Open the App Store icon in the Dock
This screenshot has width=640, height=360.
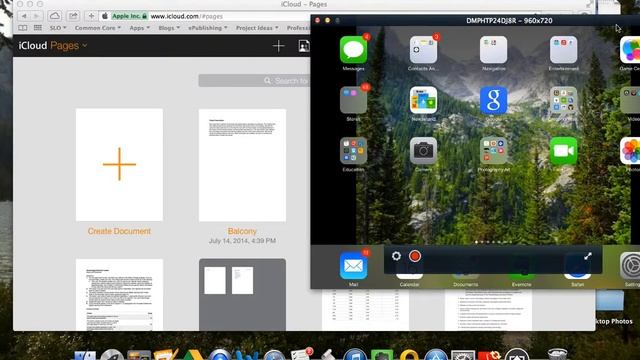[x=436, y=355]
